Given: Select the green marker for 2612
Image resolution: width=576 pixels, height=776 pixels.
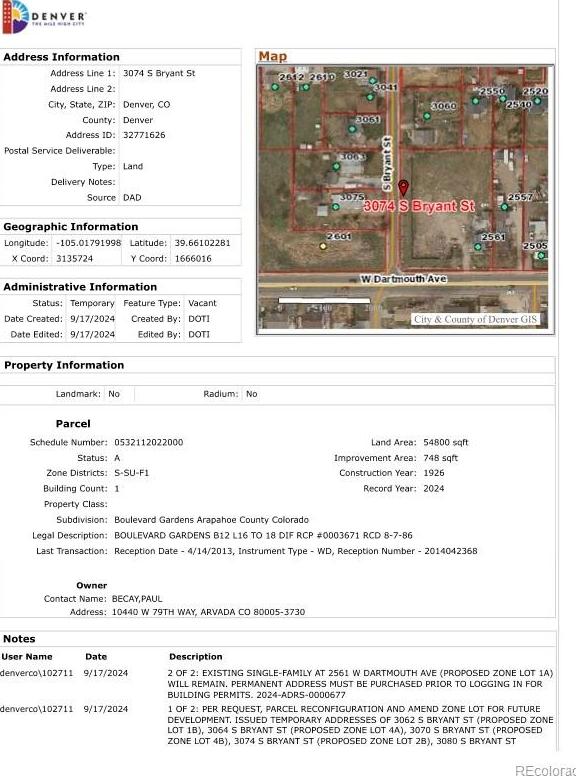Looking at the screenshot, I should click(275, 87).
